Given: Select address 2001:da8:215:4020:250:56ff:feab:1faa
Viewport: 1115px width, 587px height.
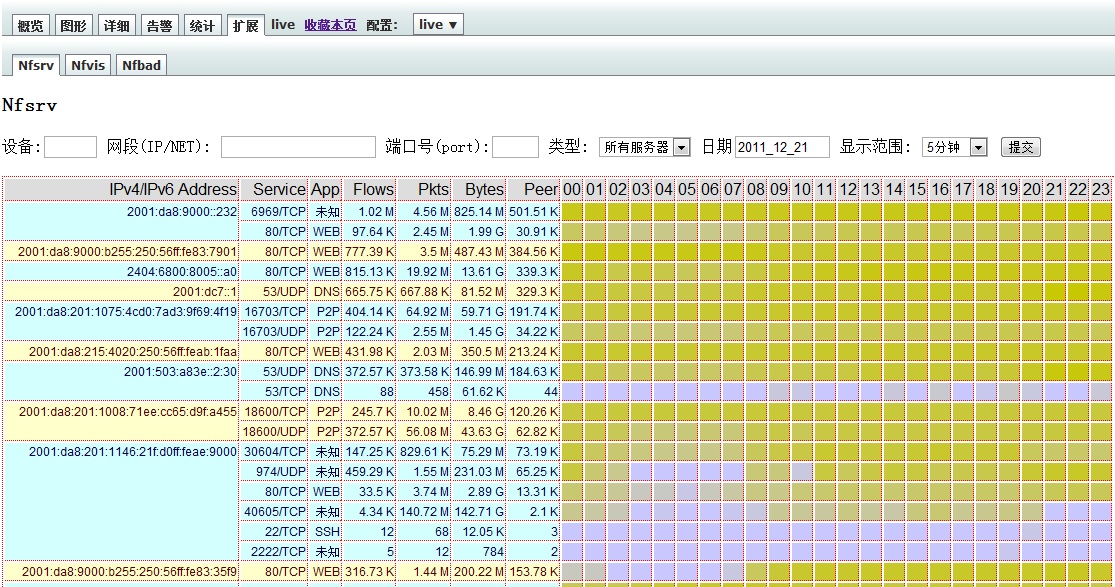Looking at the screenshot, I should coord(133,351).
